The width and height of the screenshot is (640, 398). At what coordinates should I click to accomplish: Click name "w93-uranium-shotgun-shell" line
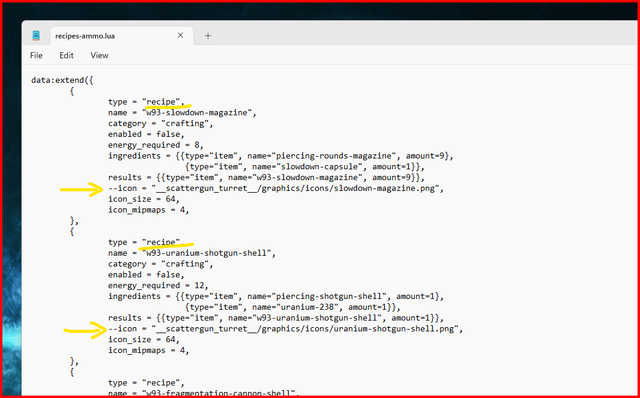click(x=192, y=253)
